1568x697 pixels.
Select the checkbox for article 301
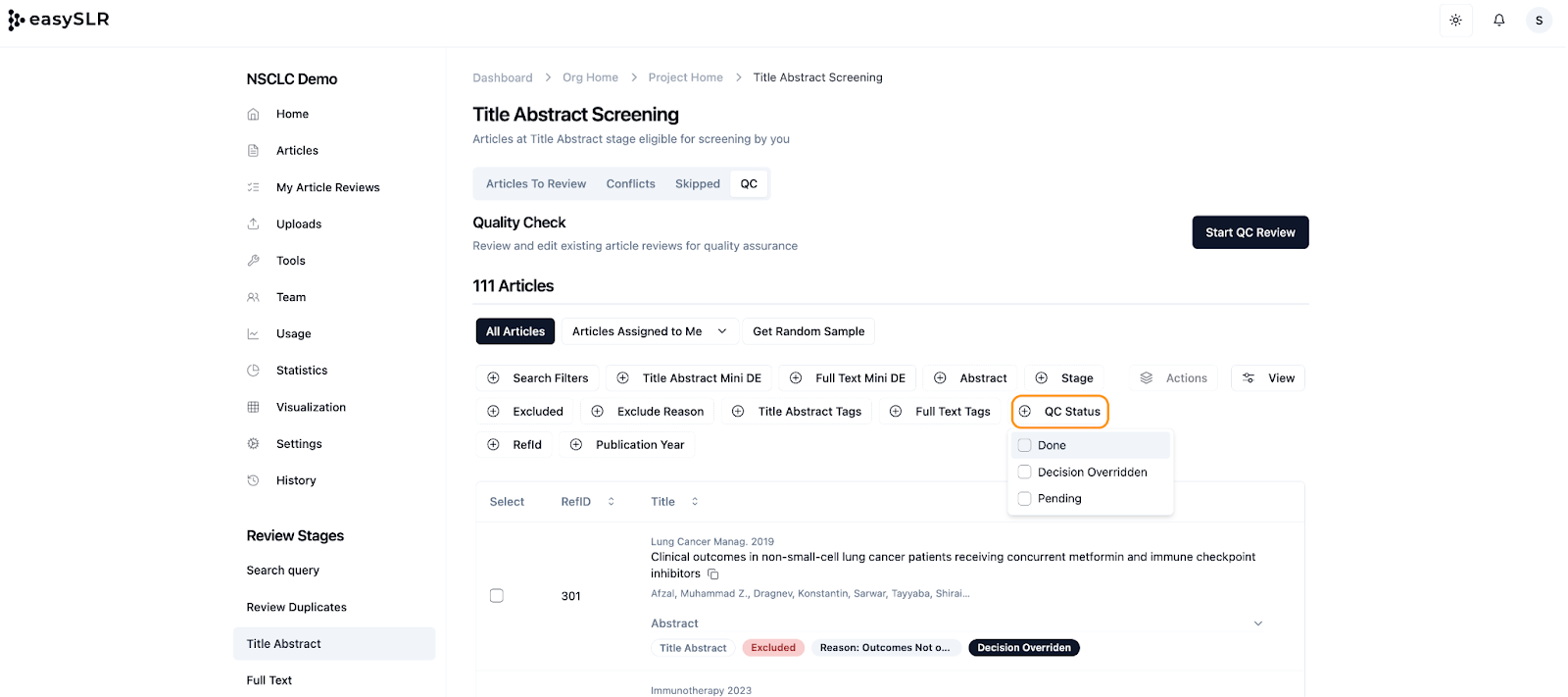[497, 596]
